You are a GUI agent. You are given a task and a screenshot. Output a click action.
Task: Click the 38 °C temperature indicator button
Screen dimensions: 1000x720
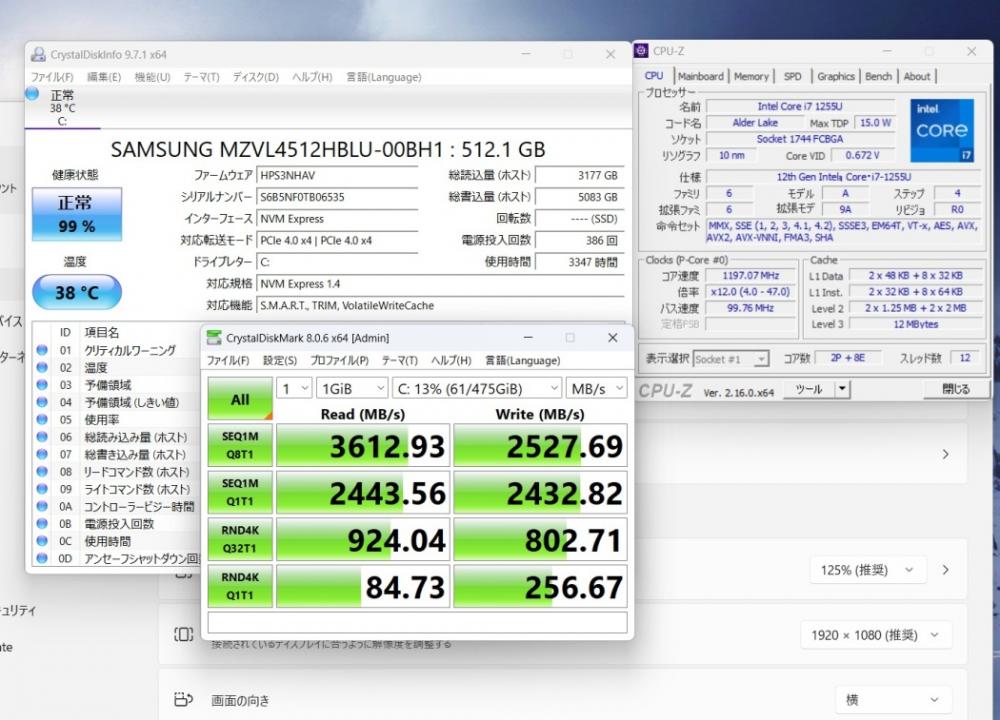click(x=76, y=293)
